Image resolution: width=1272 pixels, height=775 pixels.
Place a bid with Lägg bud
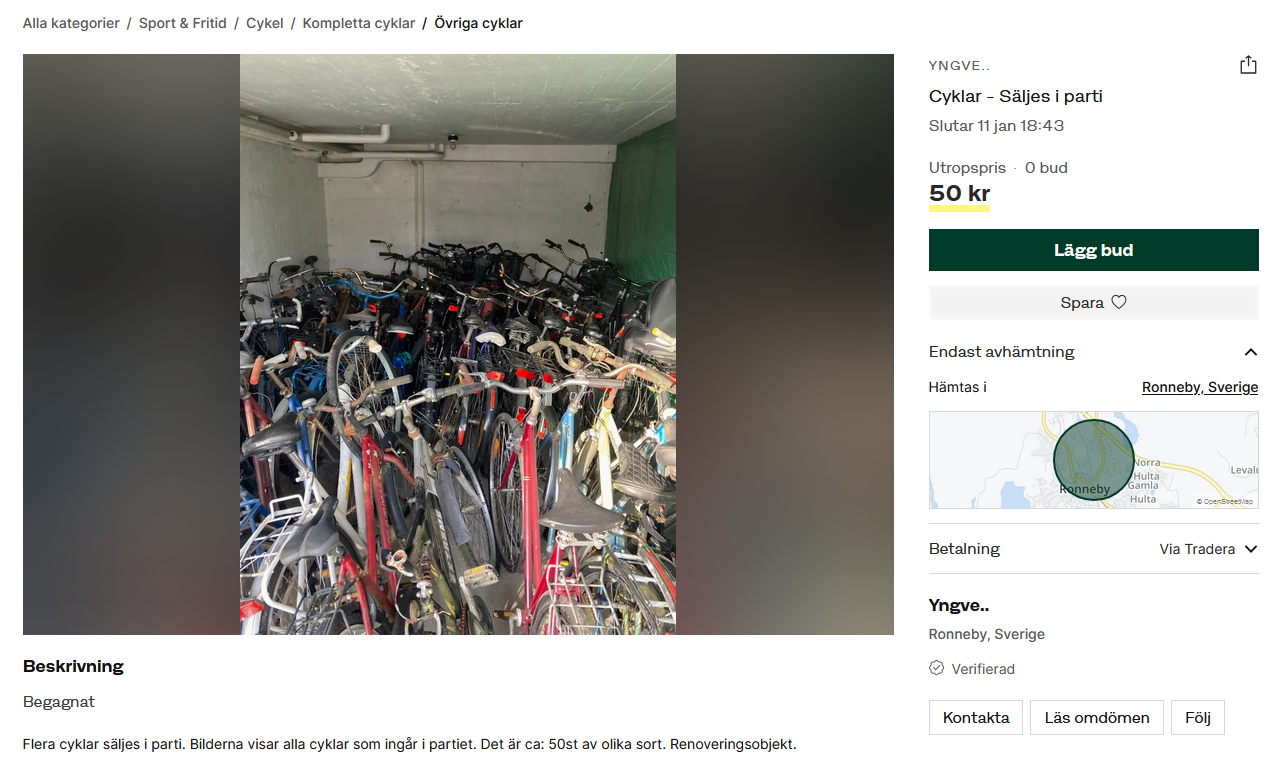[1093, 250]
